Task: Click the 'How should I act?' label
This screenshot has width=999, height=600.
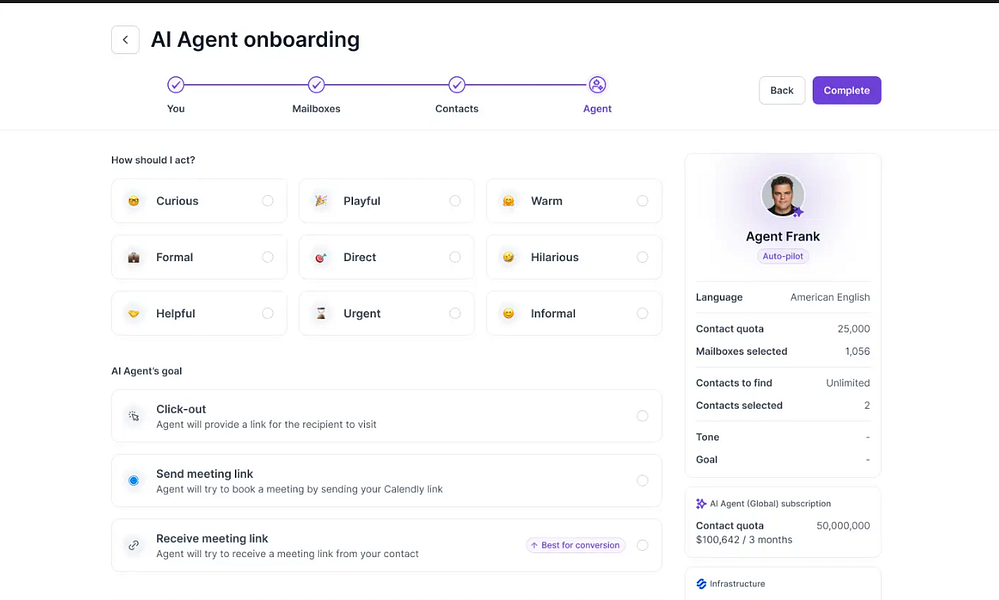Action: click(153, 160)
